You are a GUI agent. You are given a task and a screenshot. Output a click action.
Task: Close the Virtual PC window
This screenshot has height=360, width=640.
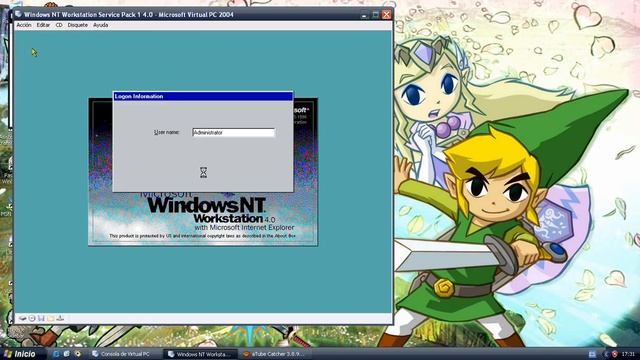(x=387, y=15)
